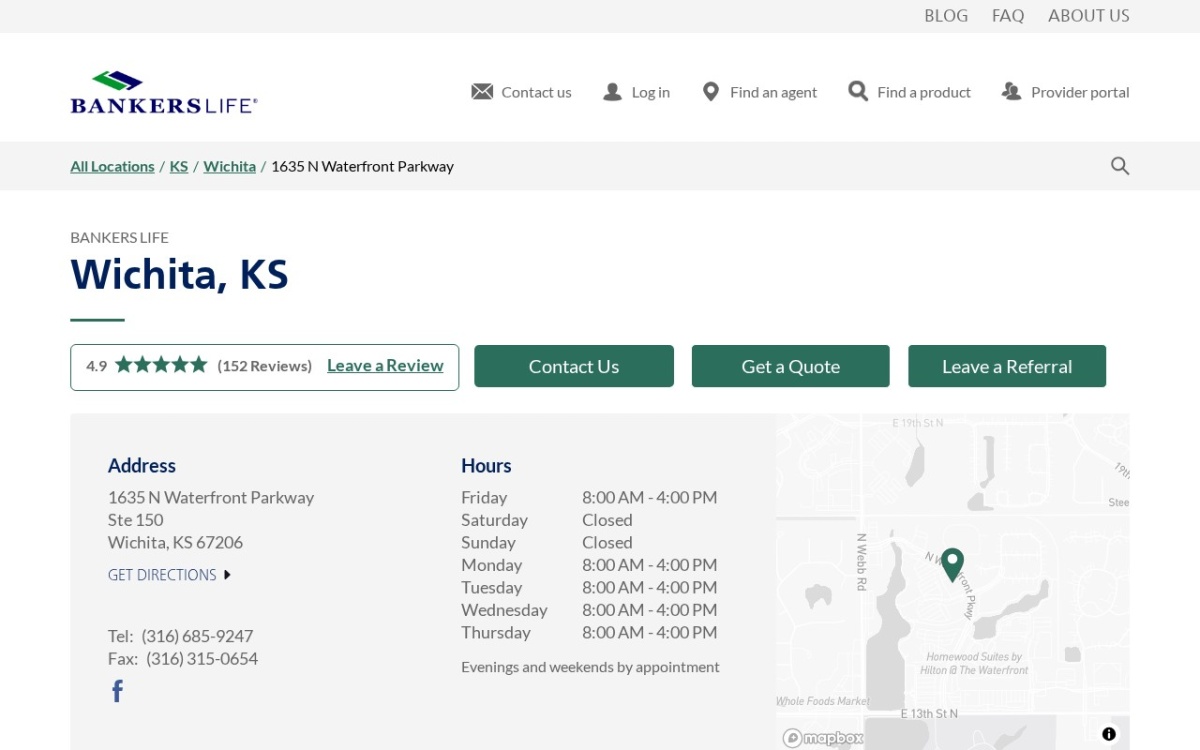Click the envelope icon beside Contact us
Screen dimensions: 1200x750
click(x=482, y=92)
